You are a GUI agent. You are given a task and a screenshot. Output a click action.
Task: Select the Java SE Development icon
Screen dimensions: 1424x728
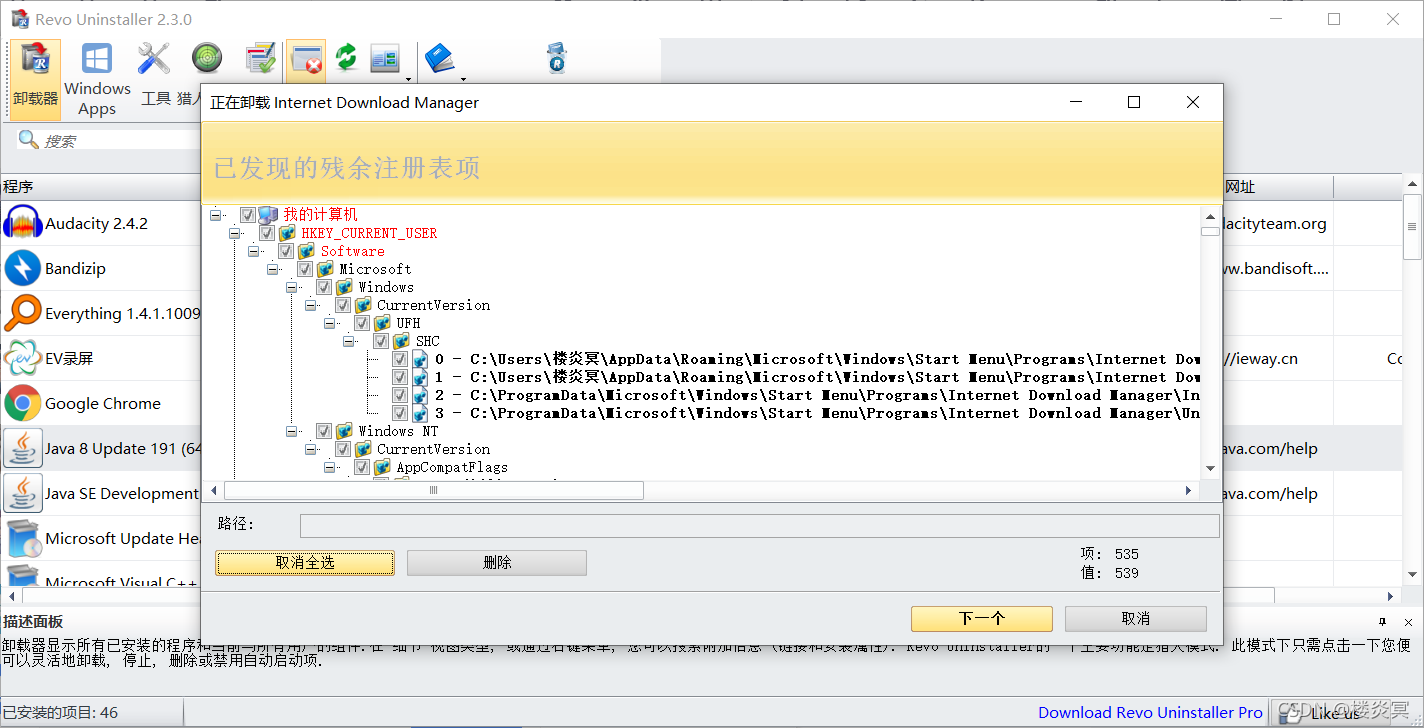(x=22, y=493)
